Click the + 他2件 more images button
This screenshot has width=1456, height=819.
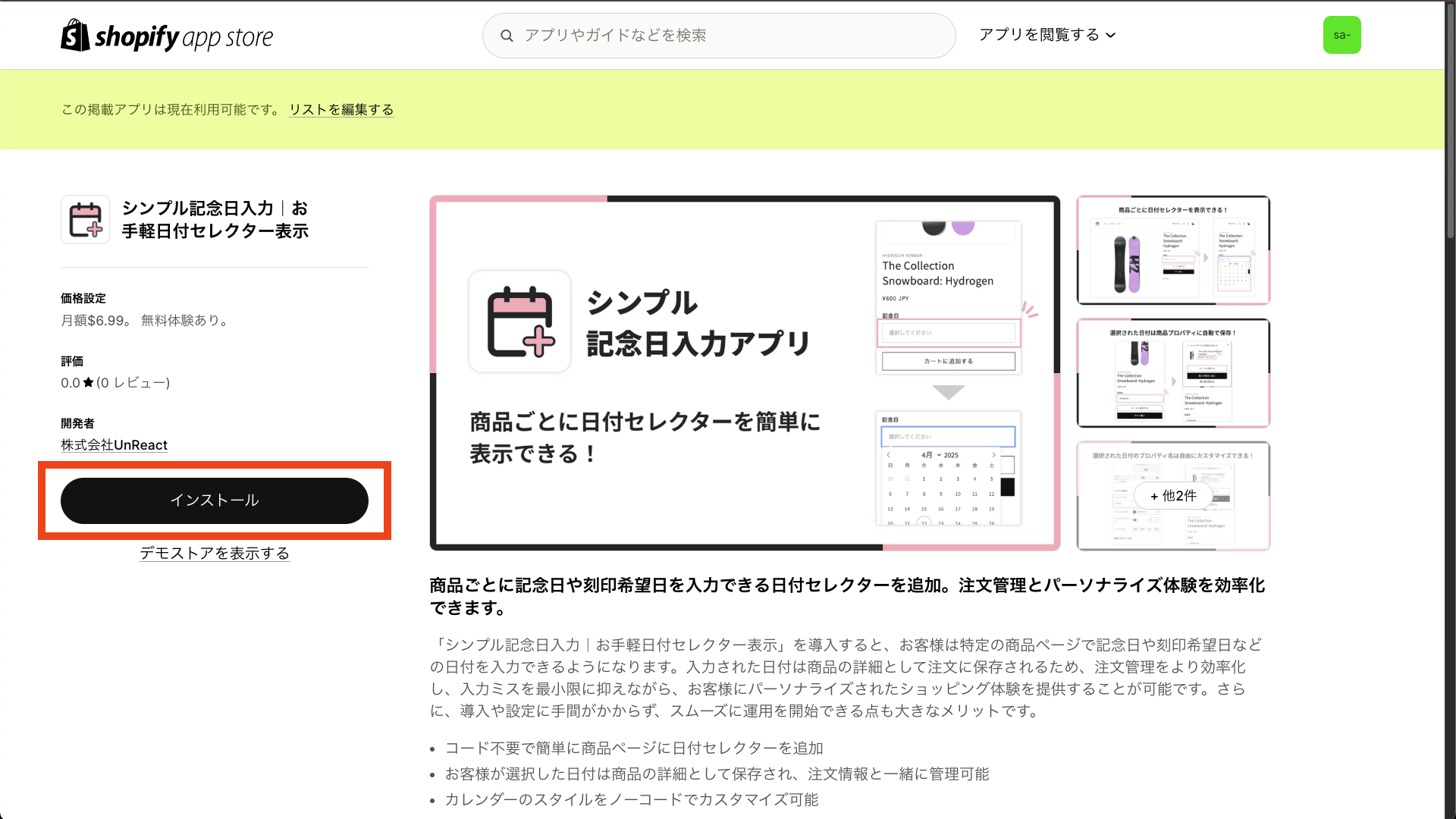pos(1173,496)
